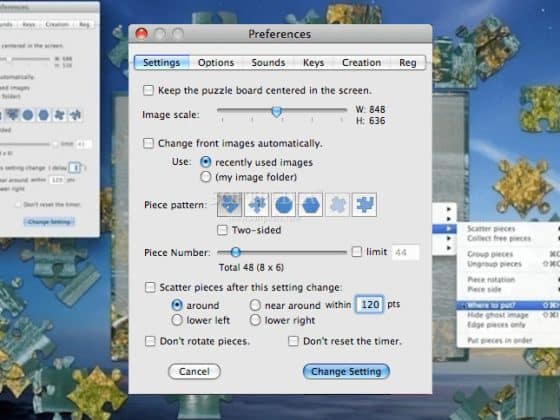Choose the last jigsaw piece pattern icon
The width and height of the screenshot is (560, 420).
[364, 205]
